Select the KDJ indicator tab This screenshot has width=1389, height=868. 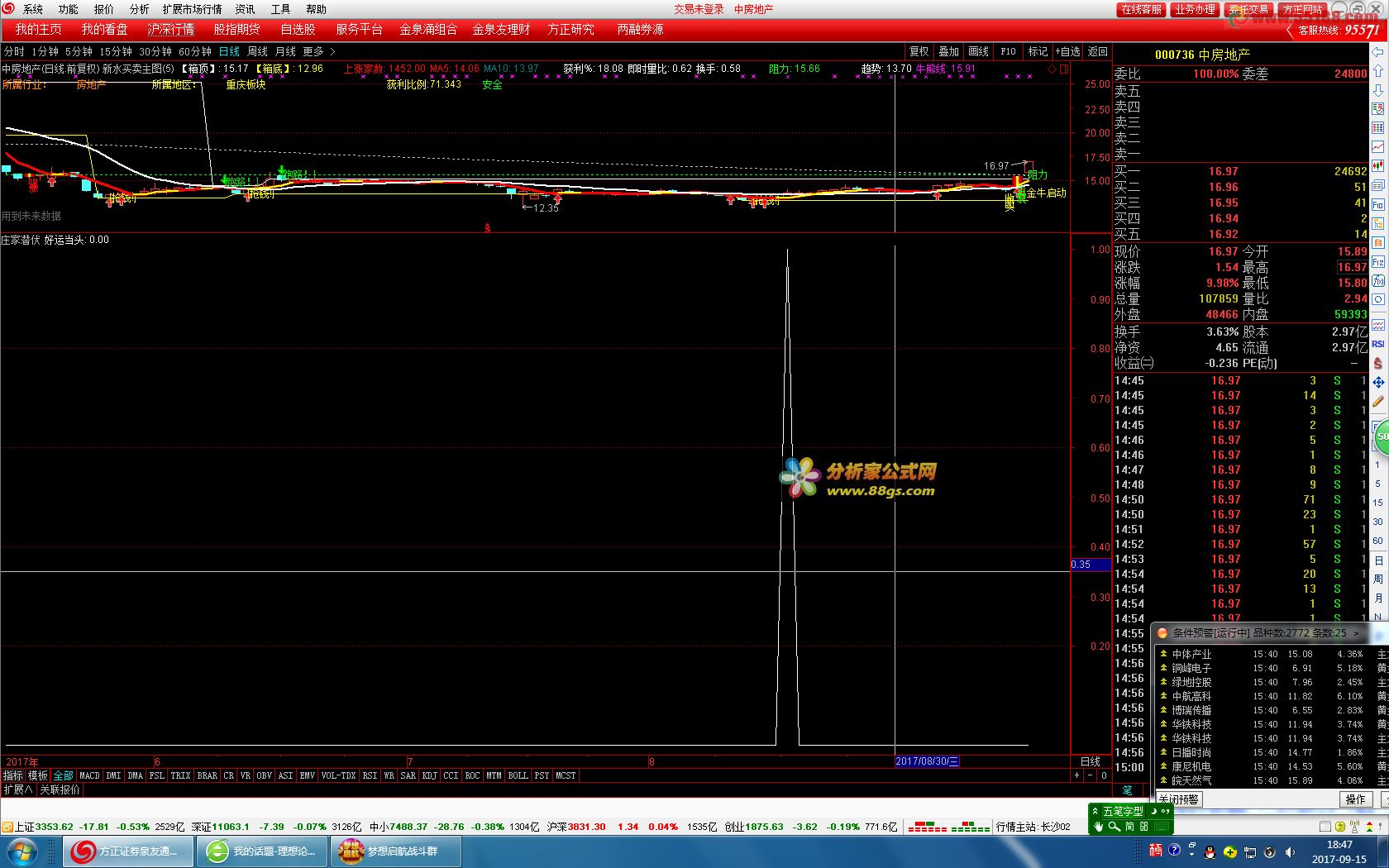pos(429,775)
